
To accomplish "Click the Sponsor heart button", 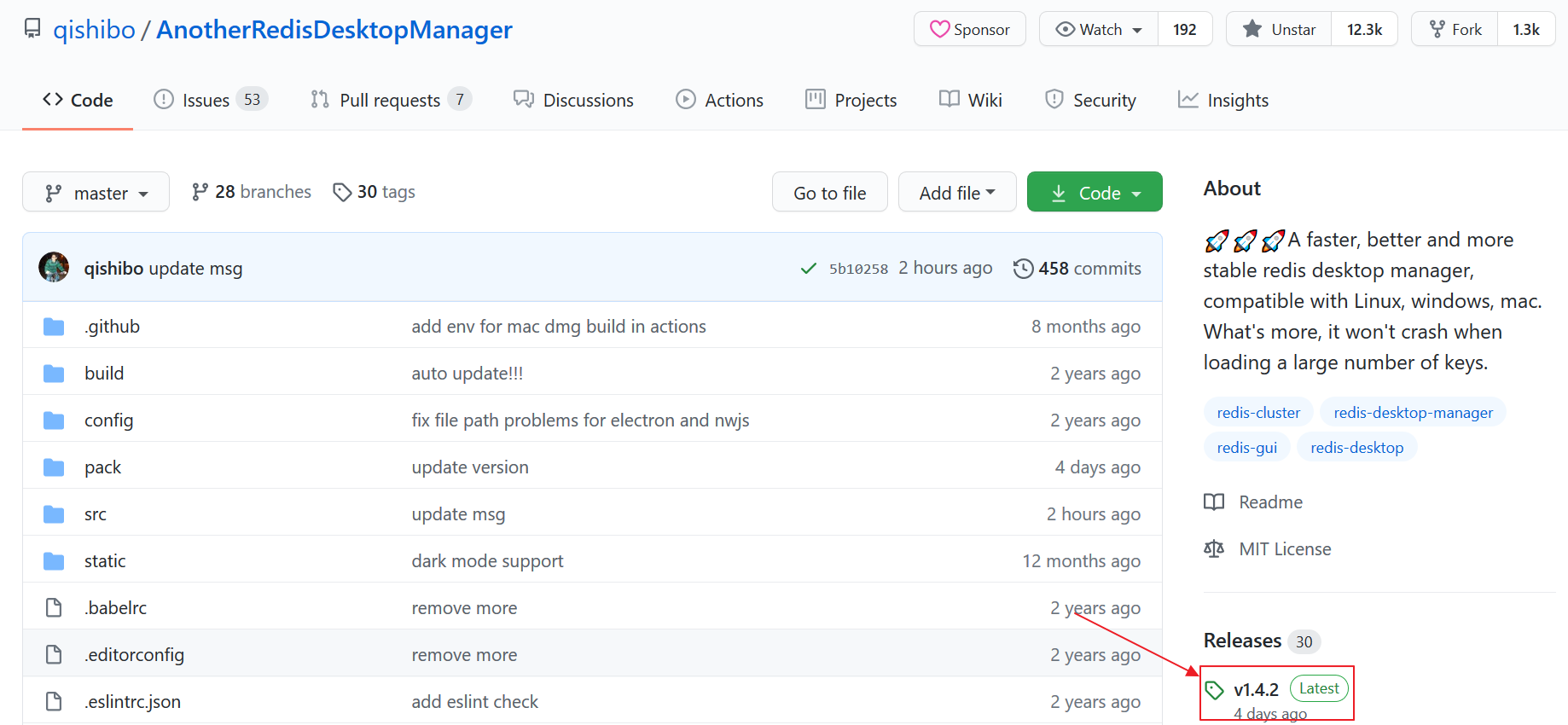I will (969, 30).
